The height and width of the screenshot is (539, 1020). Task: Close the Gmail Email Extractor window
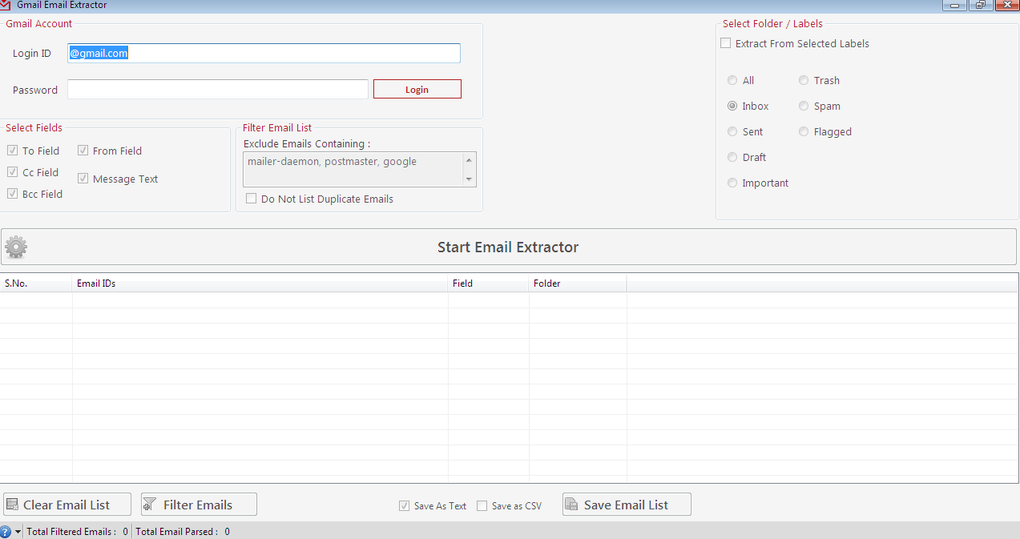pyautogui.click(x=1008, y=5)
